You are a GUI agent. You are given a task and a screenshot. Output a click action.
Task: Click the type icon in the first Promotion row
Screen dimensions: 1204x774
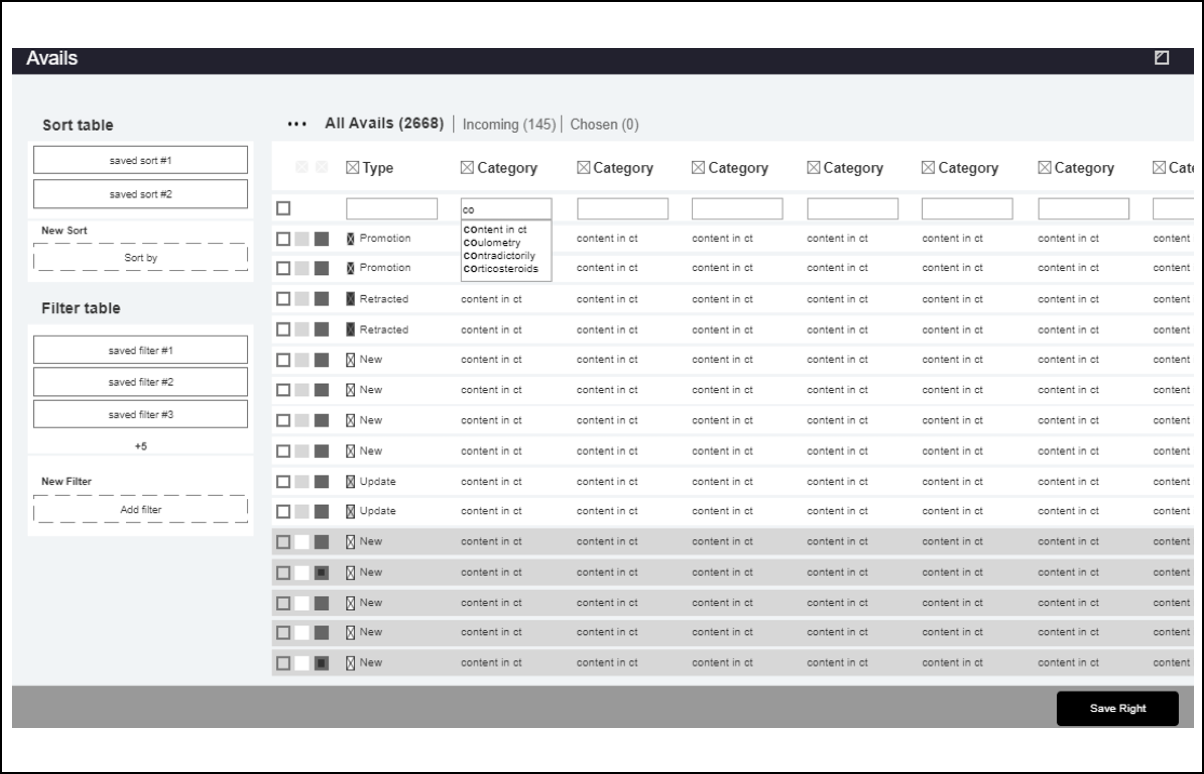351,239
